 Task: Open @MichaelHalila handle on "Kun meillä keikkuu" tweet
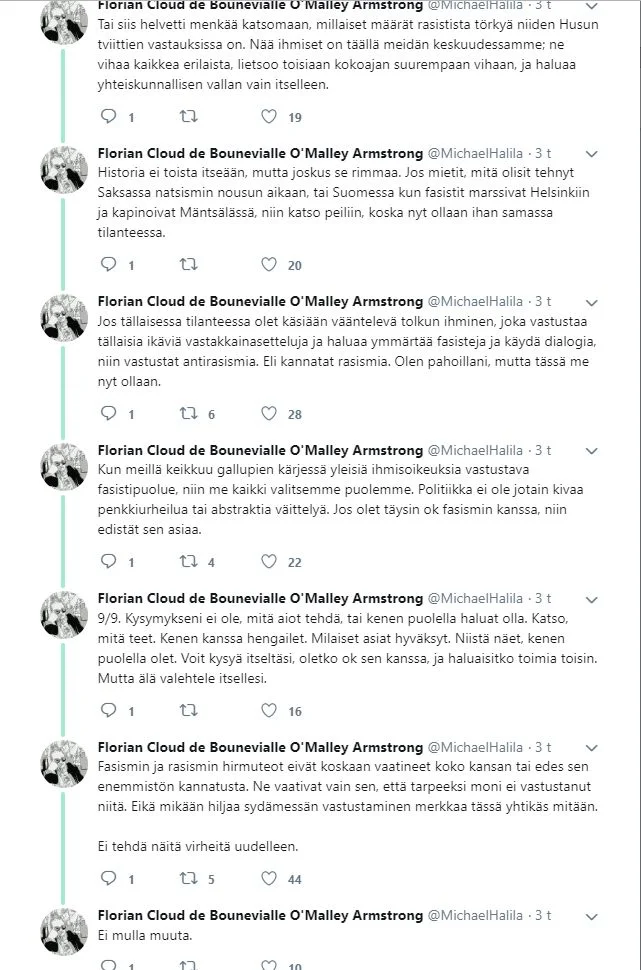(x=475, y=450)
